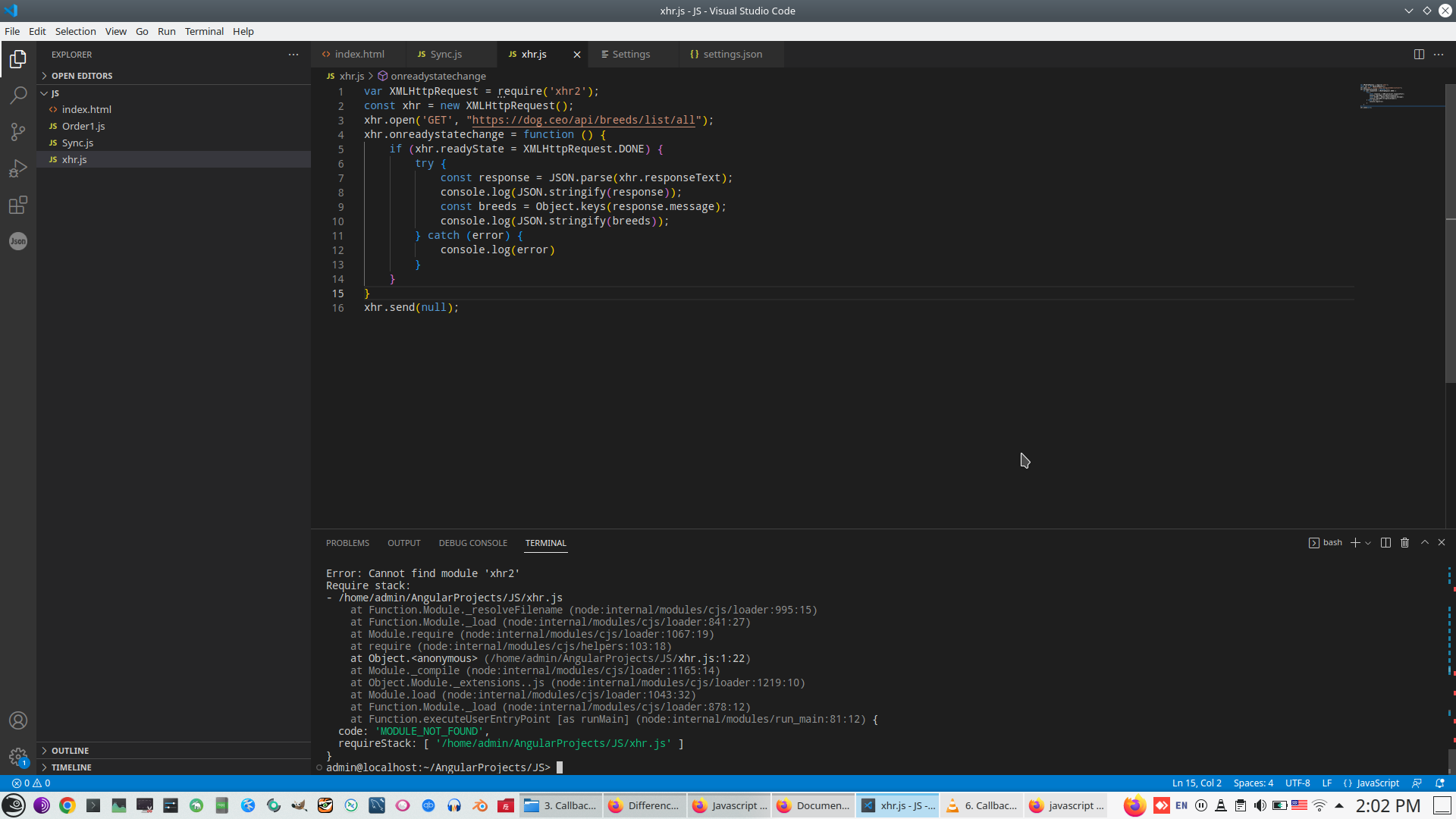Screen dimensions: 1456x819
Task: Split the editor right
Action: tap(1419, 55)
